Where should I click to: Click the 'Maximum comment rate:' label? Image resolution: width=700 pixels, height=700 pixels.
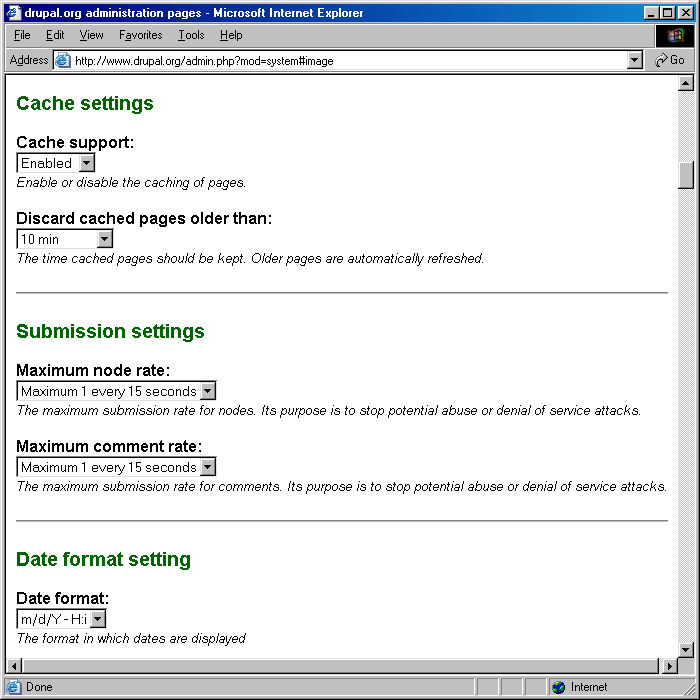point(109,446)
